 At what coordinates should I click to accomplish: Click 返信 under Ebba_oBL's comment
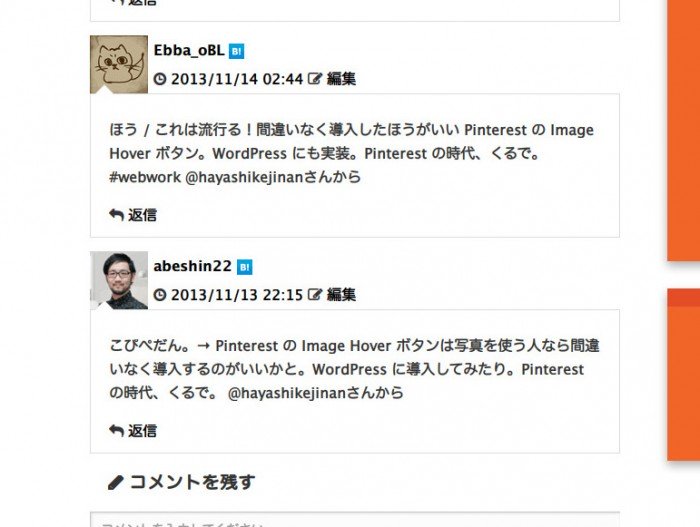(142, 215)
